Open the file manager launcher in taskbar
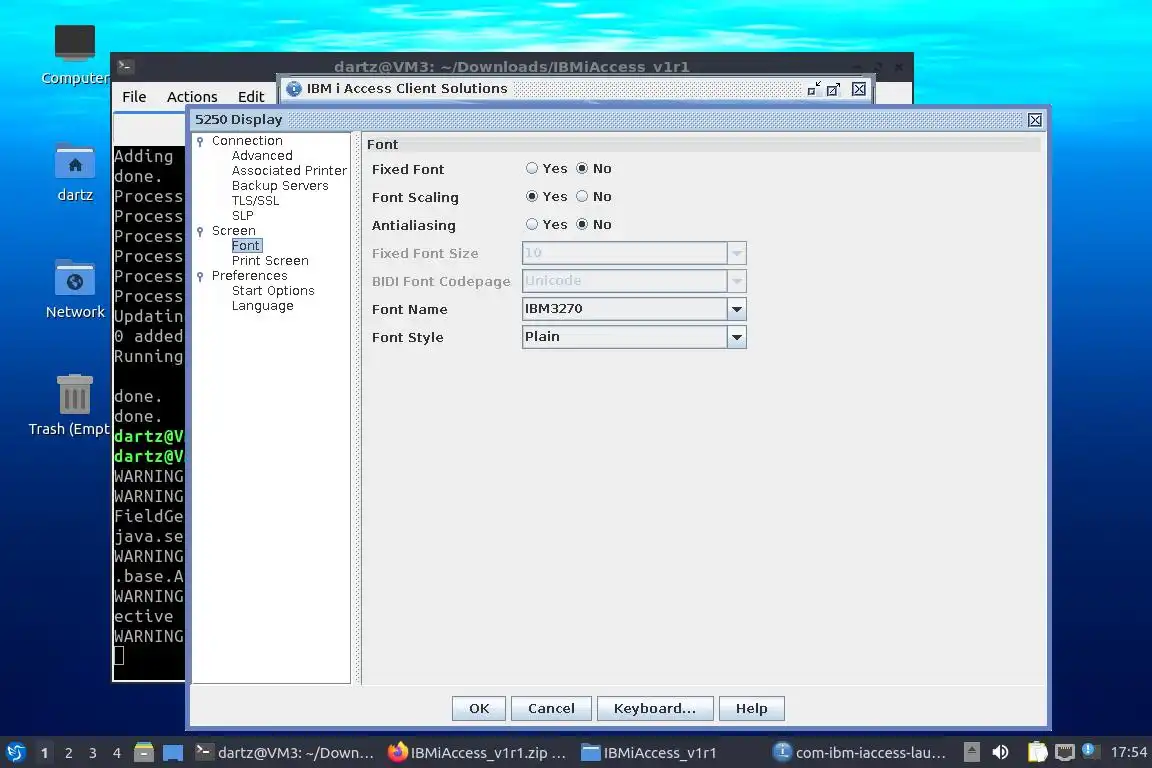1152x768 pixels. 144,753
